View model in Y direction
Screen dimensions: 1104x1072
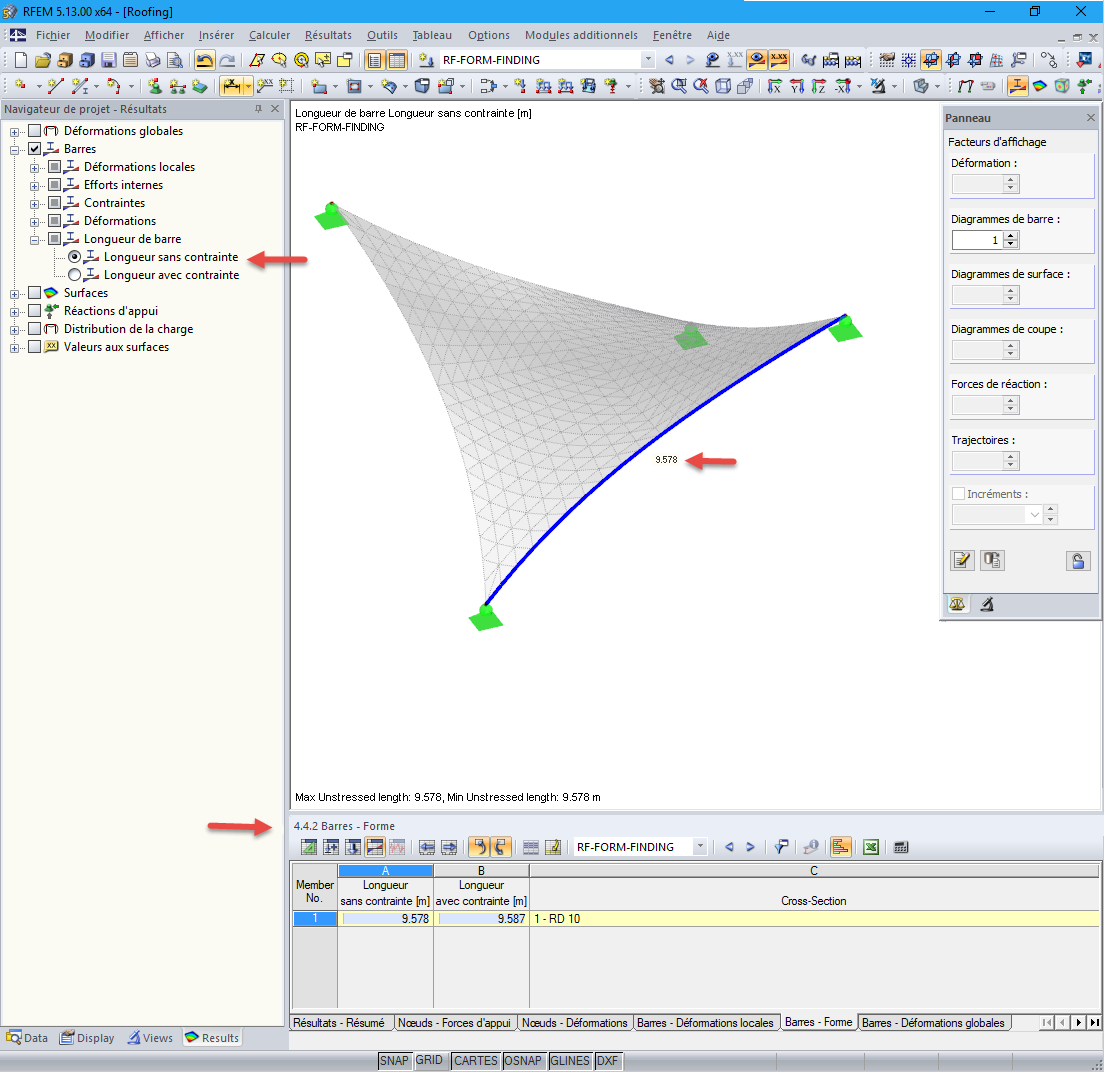point(797,86)
